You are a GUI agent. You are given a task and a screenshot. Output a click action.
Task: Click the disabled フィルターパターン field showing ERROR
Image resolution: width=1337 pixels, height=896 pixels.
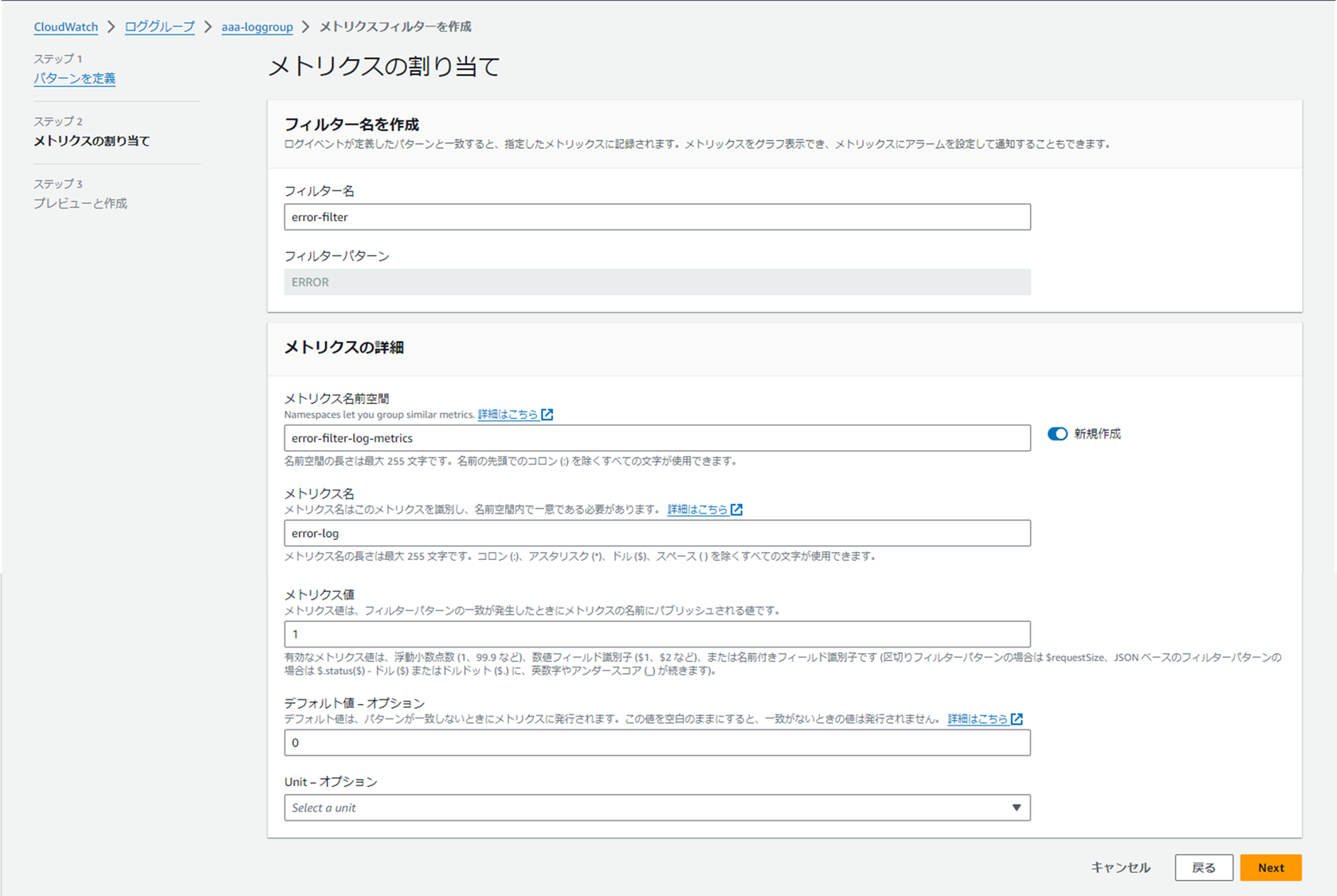[x=657, y=282]
